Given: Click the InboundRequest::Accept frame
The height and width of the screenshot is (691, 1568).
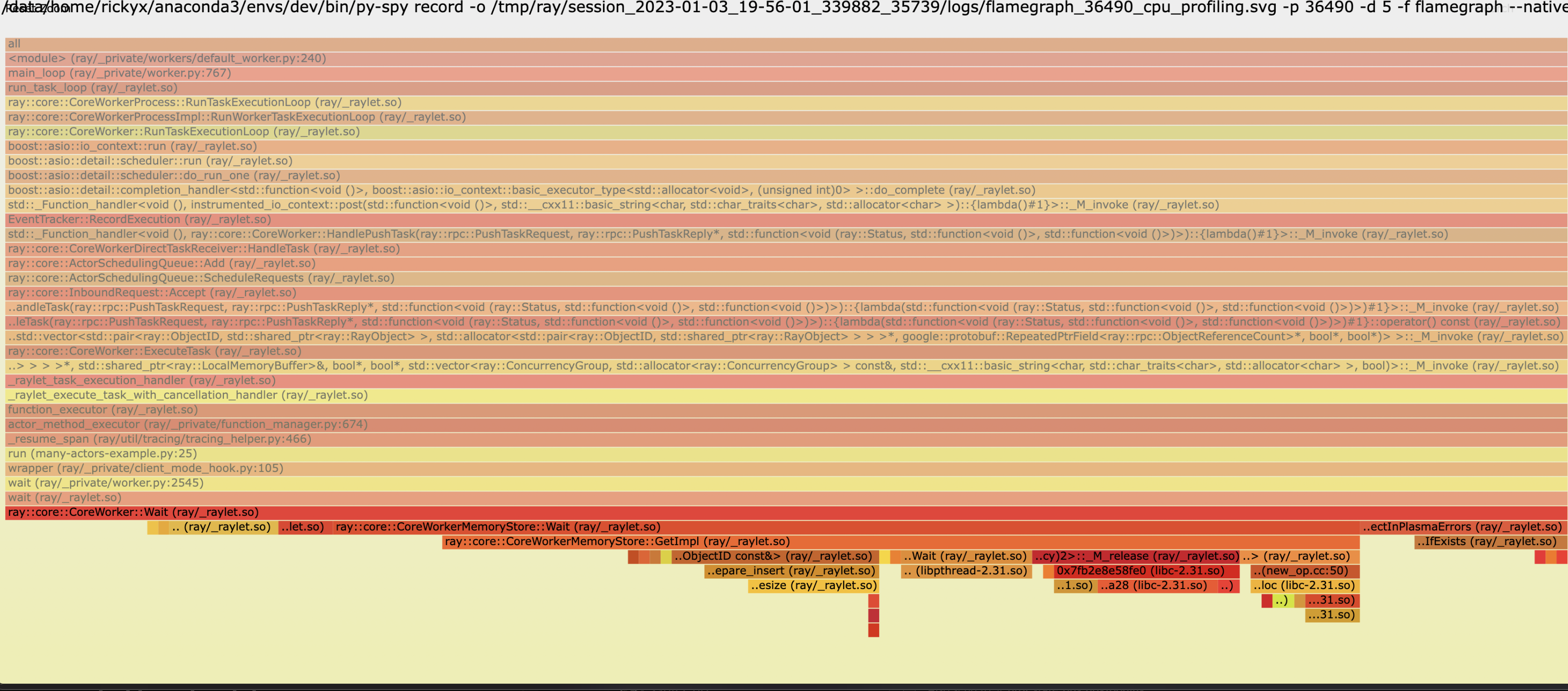Looking at the screenshot, I should point(784,292).
